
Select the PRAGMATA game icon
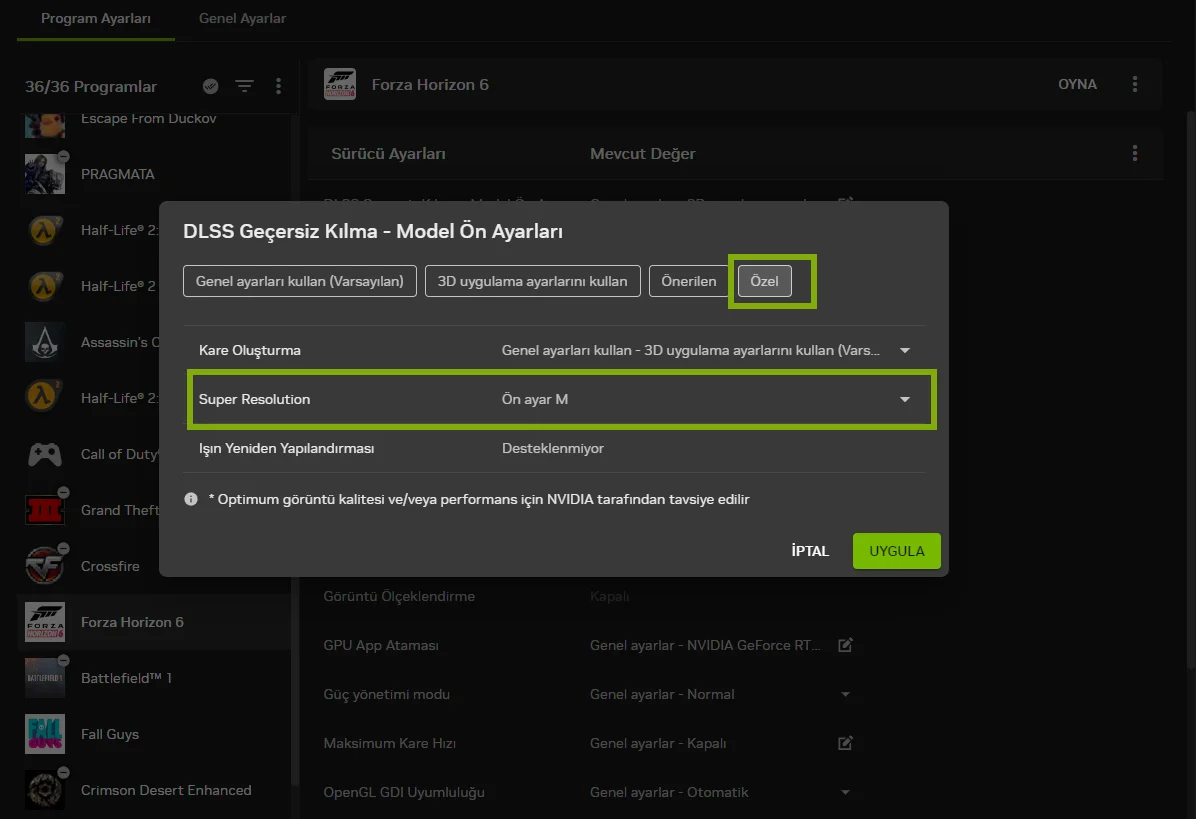pos(45,174)
